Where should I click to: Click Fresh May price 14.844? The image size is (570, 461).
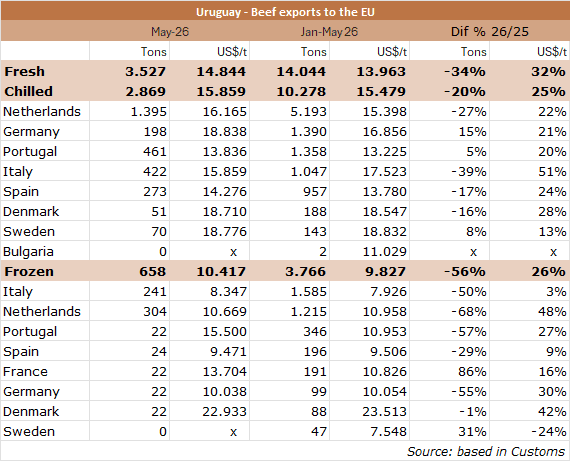coord(221,71)
